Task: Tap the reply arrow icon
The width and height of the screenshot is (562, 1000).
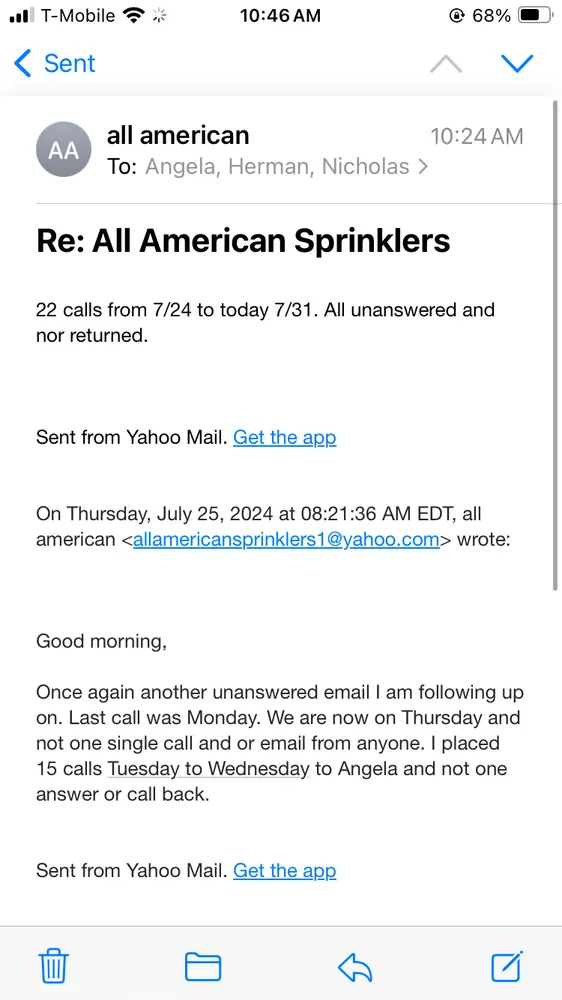Action: pos(355,967)
